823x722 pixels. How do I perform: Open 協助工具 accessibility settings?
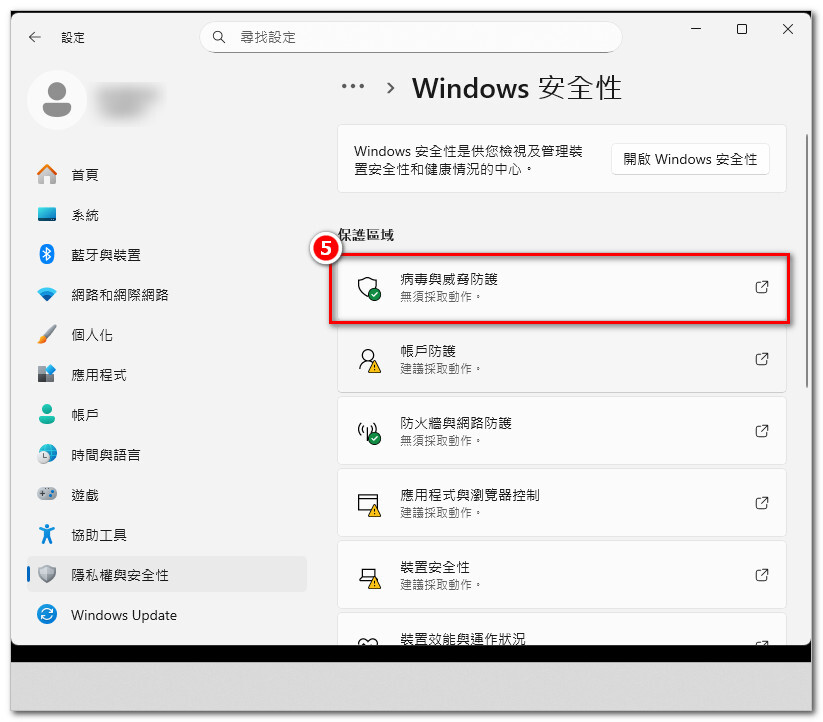[x=98, y=535]
